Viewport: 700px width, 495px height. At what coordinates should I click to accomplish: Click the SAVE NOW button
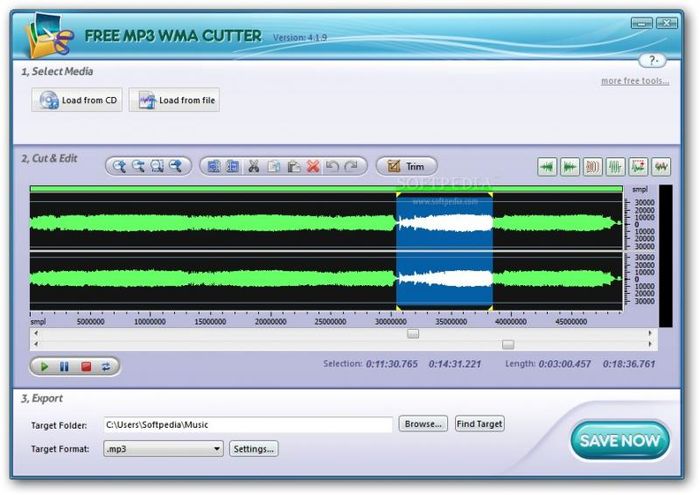pos(620,440)
